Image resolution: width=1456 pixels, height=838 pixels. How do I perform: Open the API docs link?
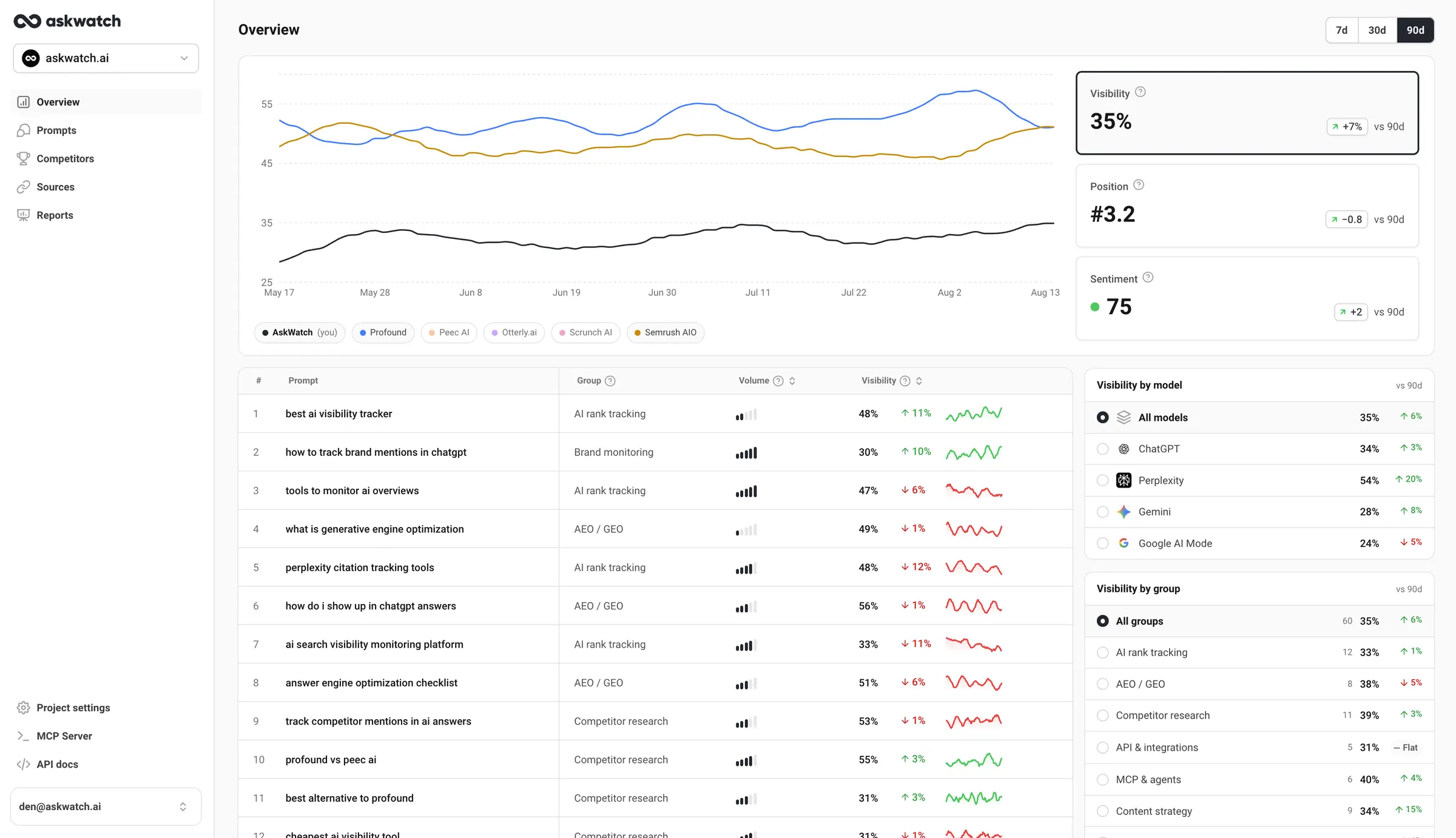(x=106, y=764)
